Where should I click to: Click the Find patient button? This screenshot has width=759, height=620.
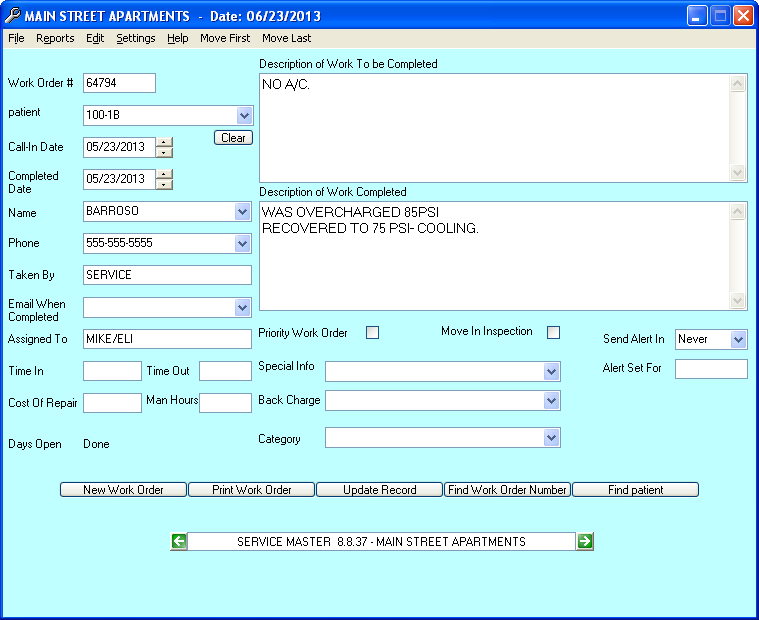coord(636,489)
